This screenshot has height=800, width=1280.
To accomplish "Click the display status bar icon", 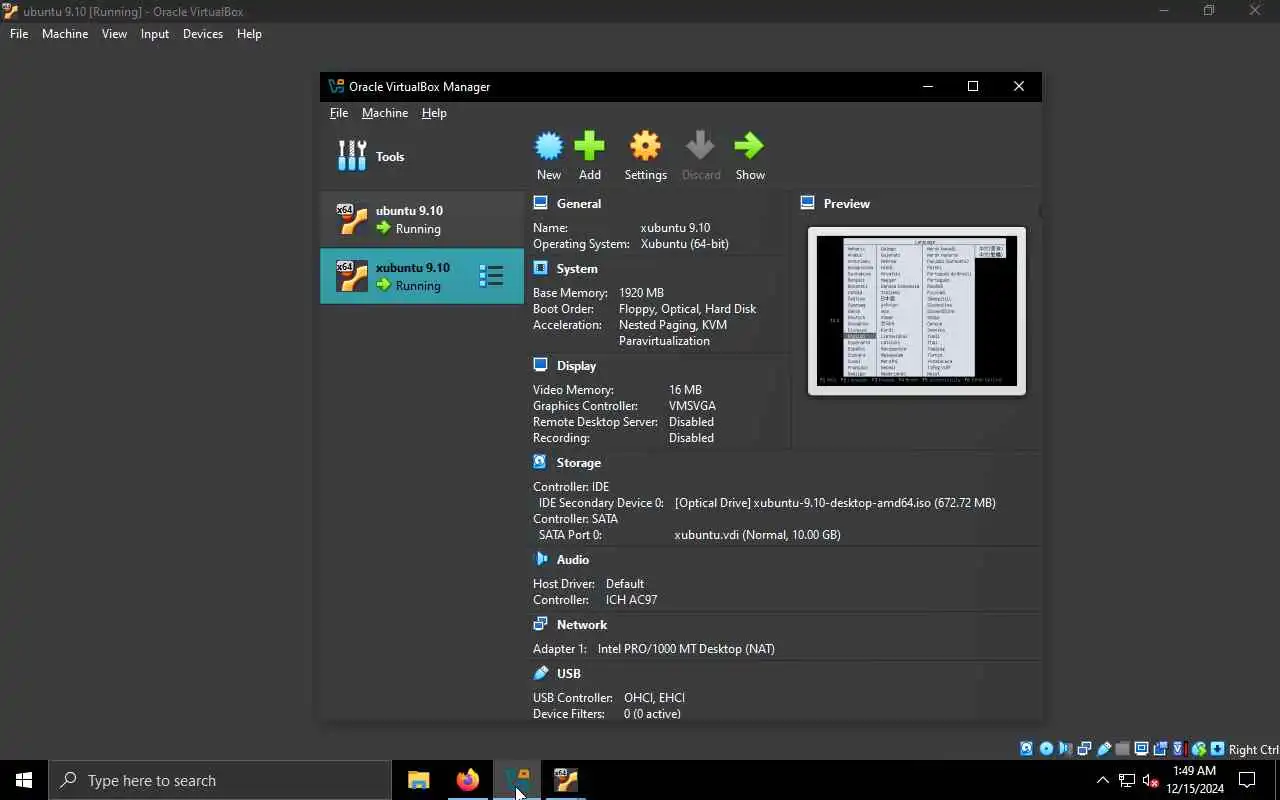I will [x=1141, y=749].
